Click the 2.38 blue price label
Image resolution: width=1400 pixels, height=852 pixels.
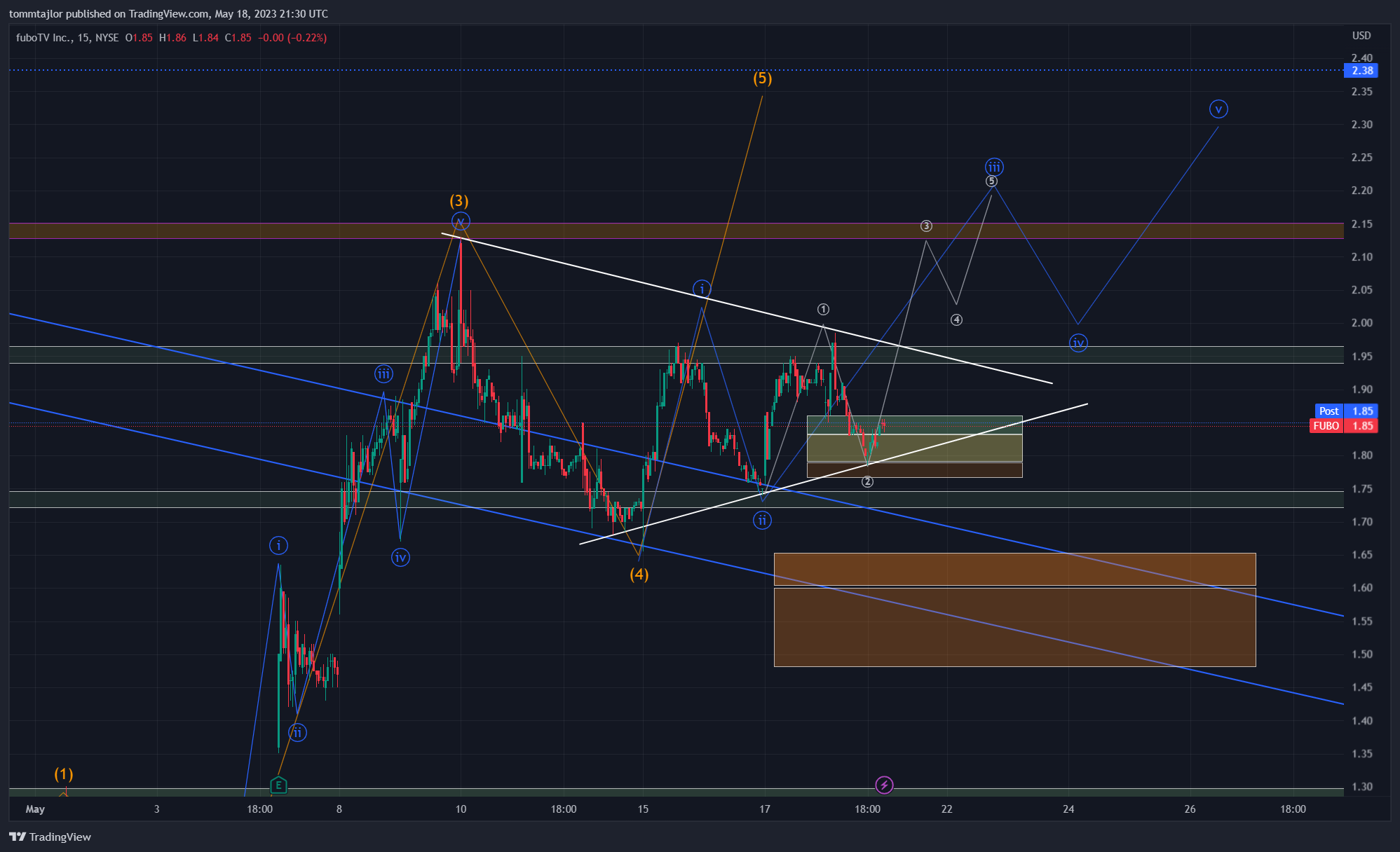click(1361, 71)
